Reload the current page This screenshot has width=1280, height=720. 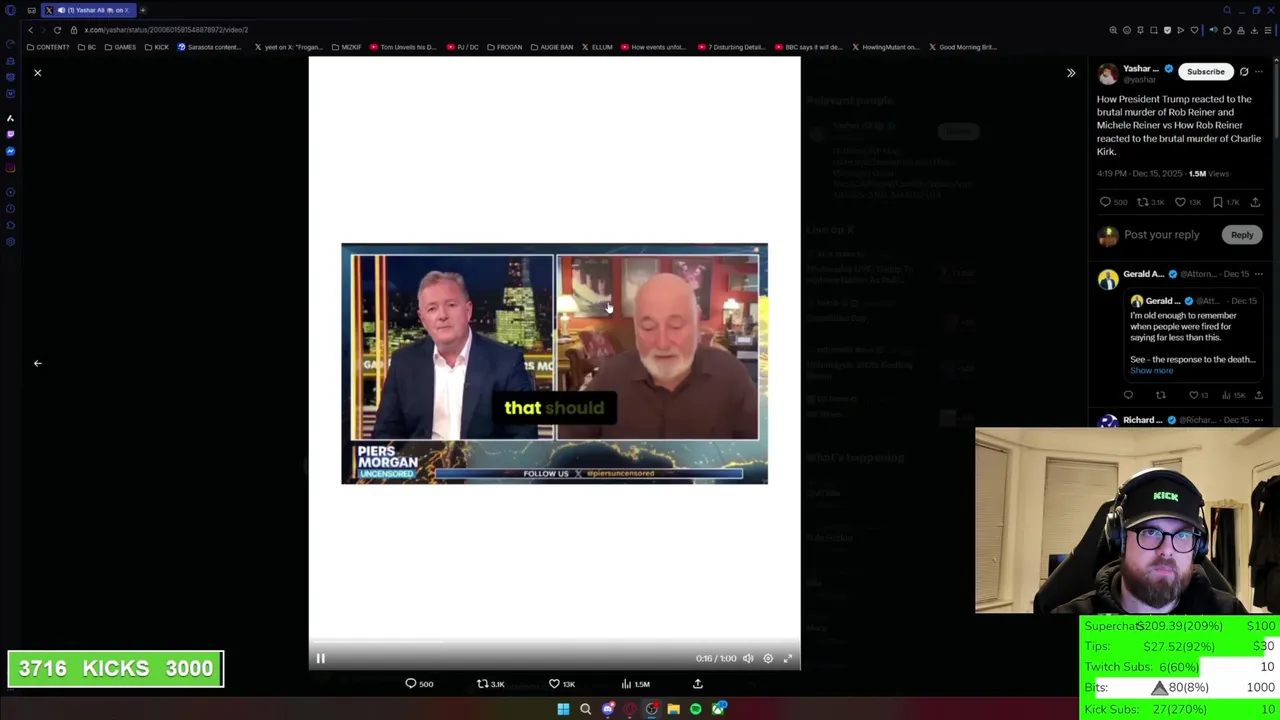57,30
